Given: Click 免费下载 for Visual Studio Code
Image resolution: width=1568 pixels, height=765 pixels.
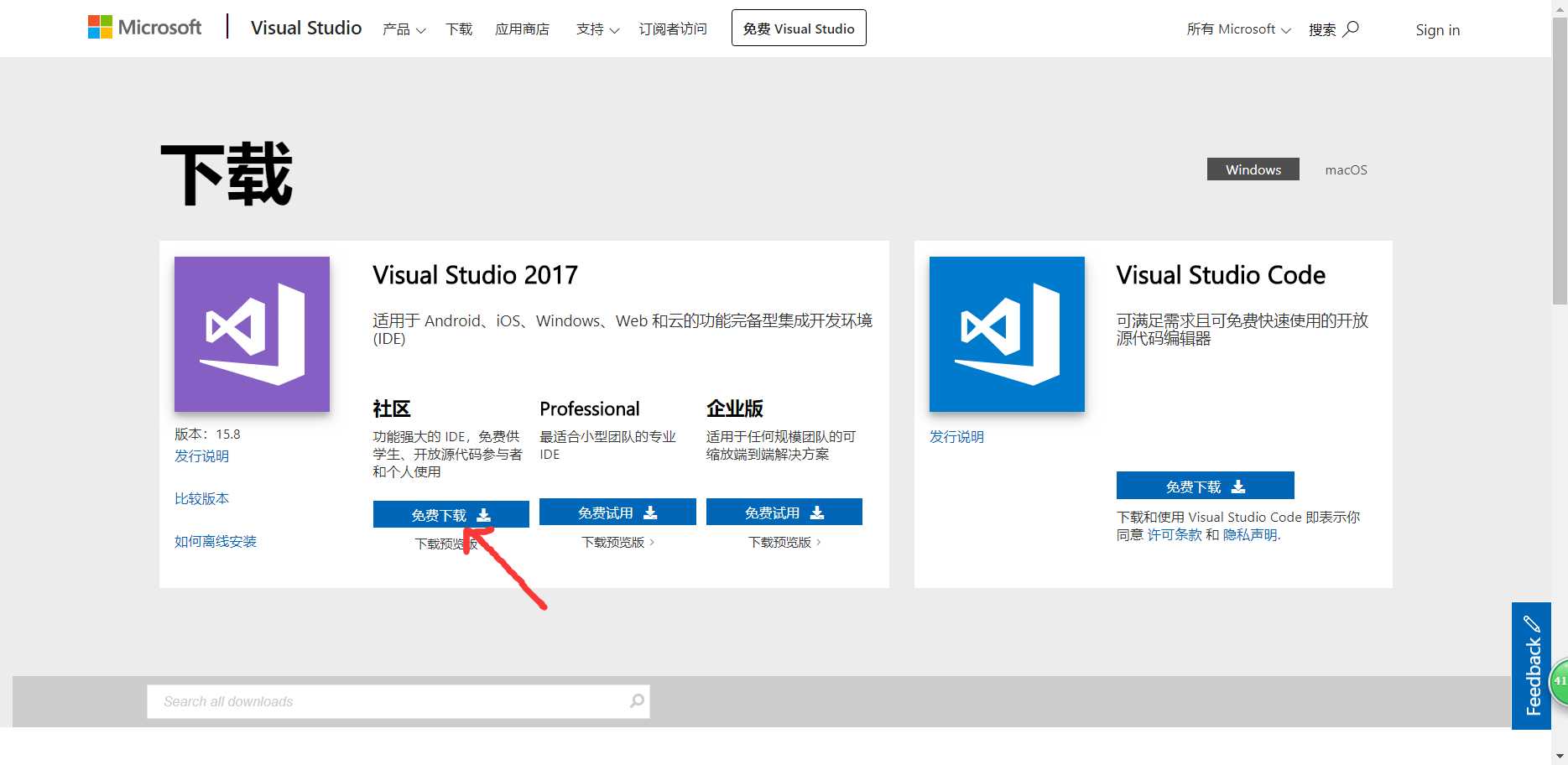Looking at the screenshot, I should point(1205,486).
